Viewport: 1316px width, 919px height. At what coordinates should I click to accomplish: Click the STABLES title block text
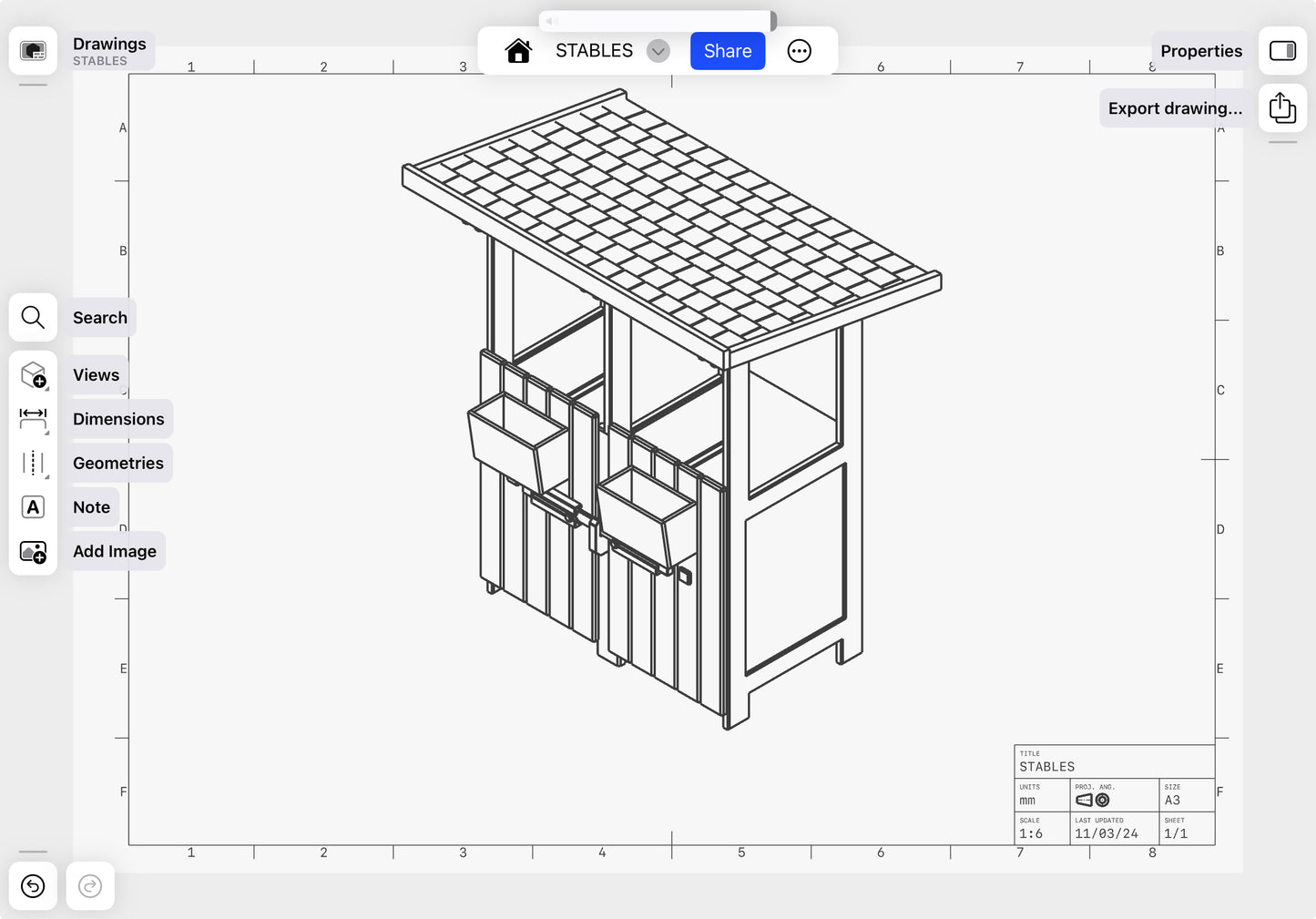pos(1047,767)
